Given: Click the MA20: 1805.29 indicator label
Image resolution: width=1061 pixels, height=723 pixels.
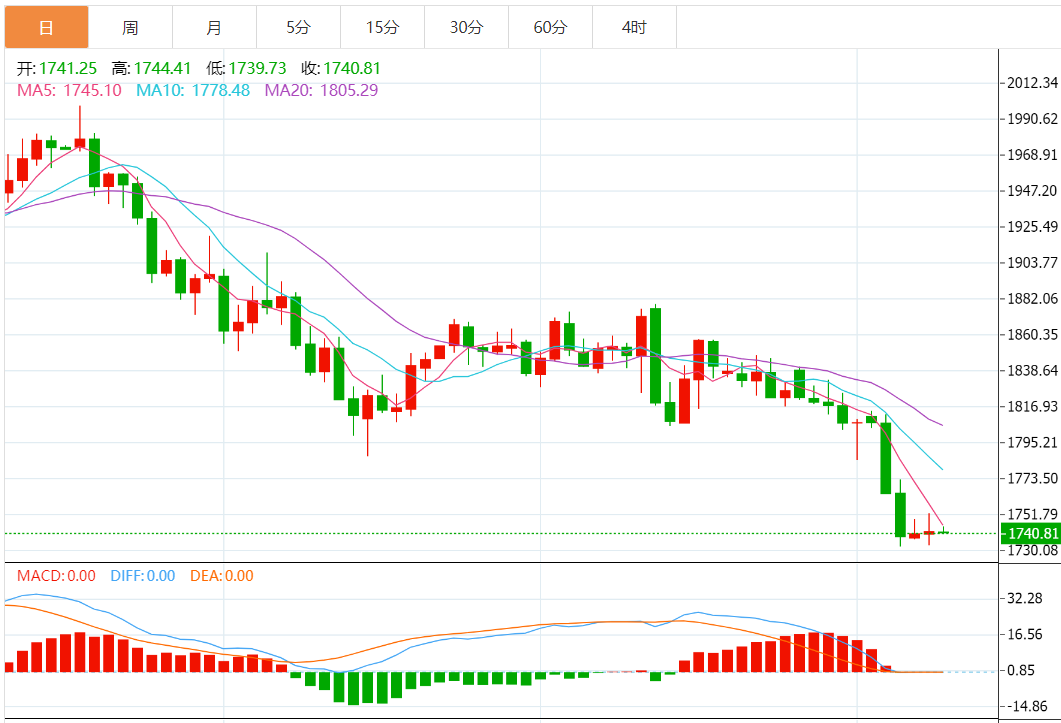Looking at the screenshot, I should point(321,90).
